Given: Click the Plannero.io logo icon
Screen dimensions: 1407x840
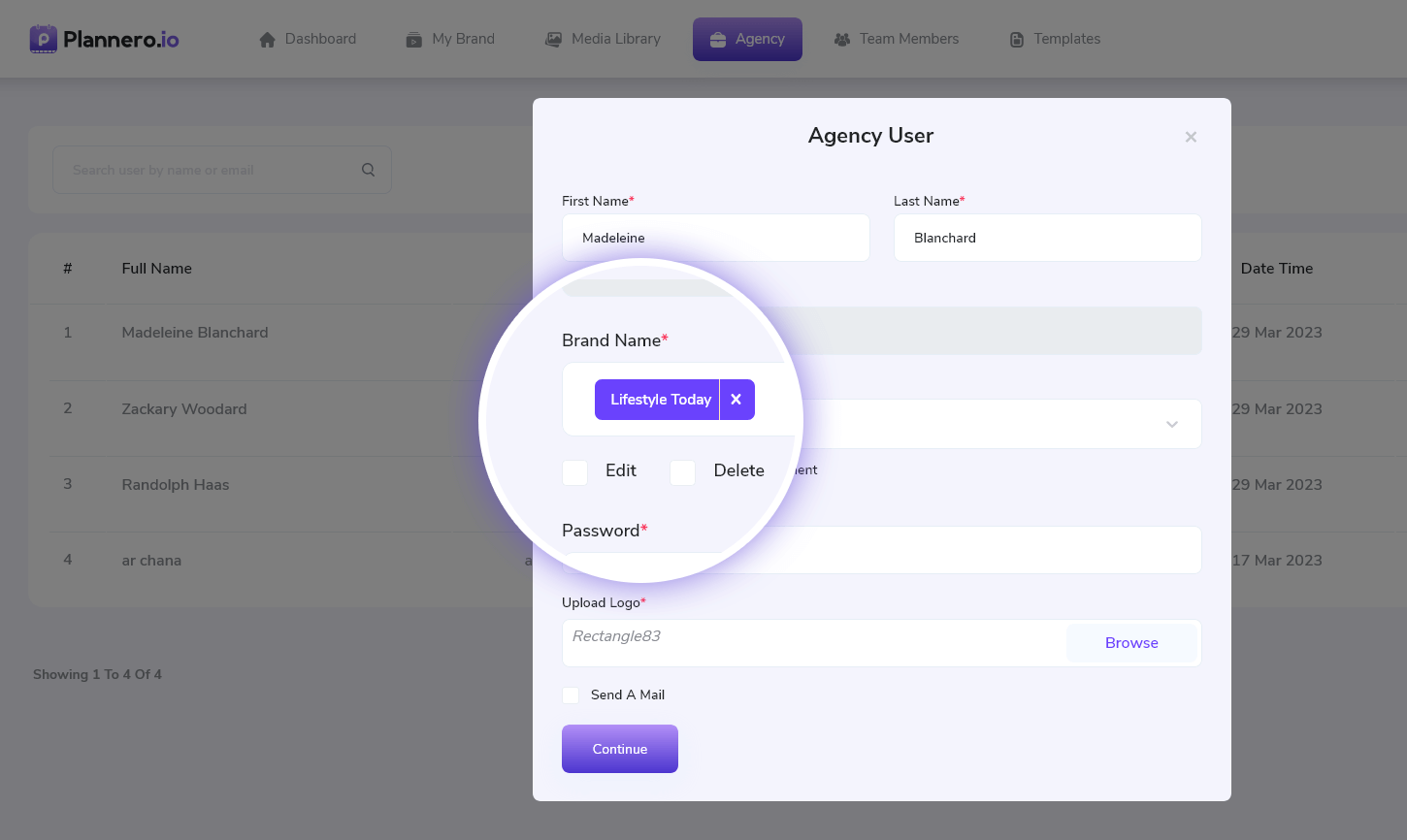Looking at the screenshot, I should tap(44, 39).
